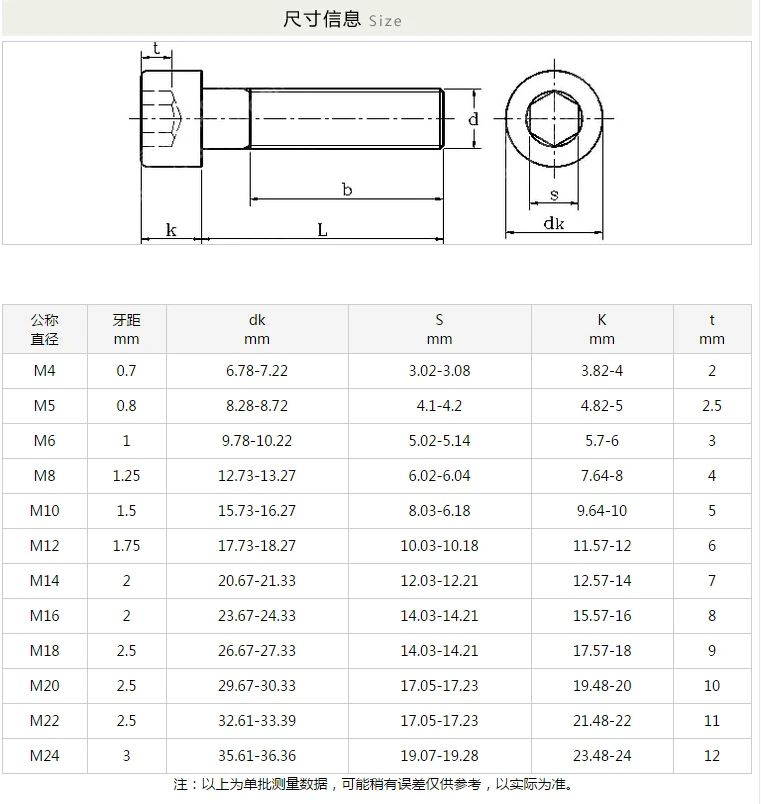Click the bolt side-view diagram
The image size is (761, 804).
coord(305,142)
